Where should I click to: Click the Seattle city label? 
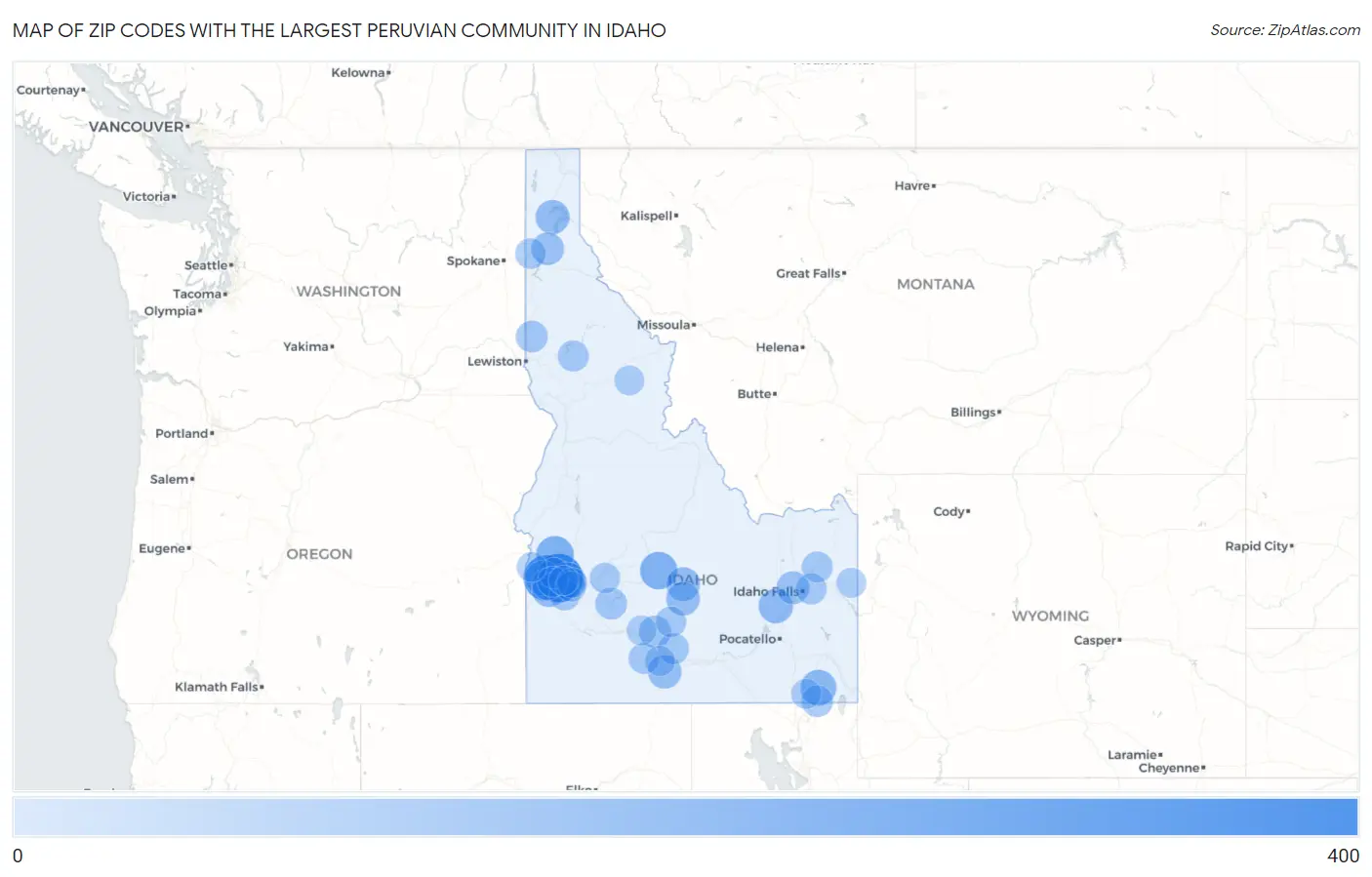tap(207, 265)
